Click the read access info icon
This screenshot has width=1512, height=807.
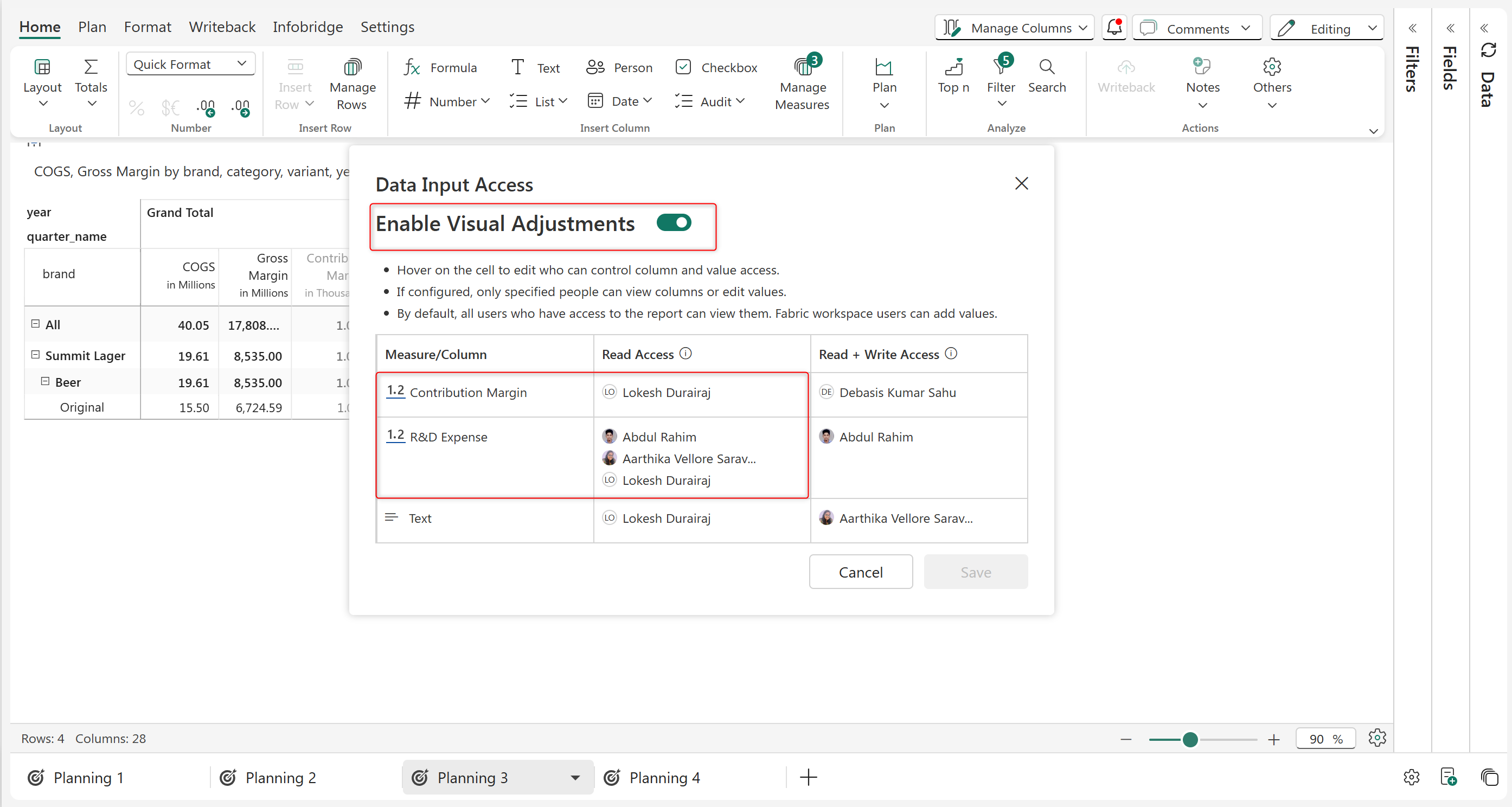(x=685, y=353)
